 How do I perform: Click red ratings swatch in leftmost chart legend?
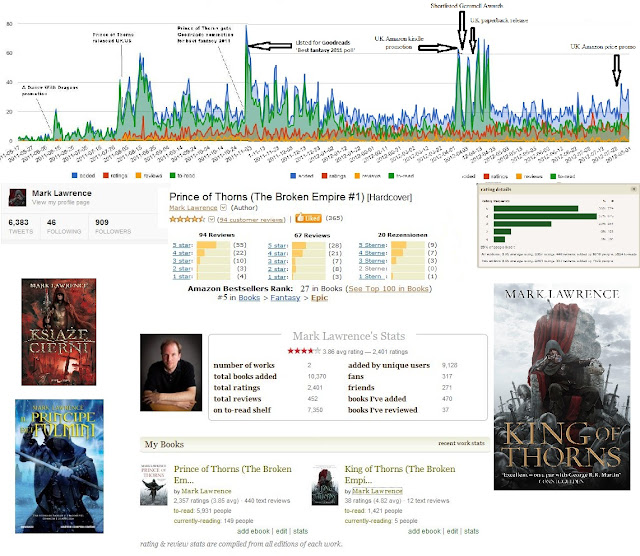coord(106,175)
